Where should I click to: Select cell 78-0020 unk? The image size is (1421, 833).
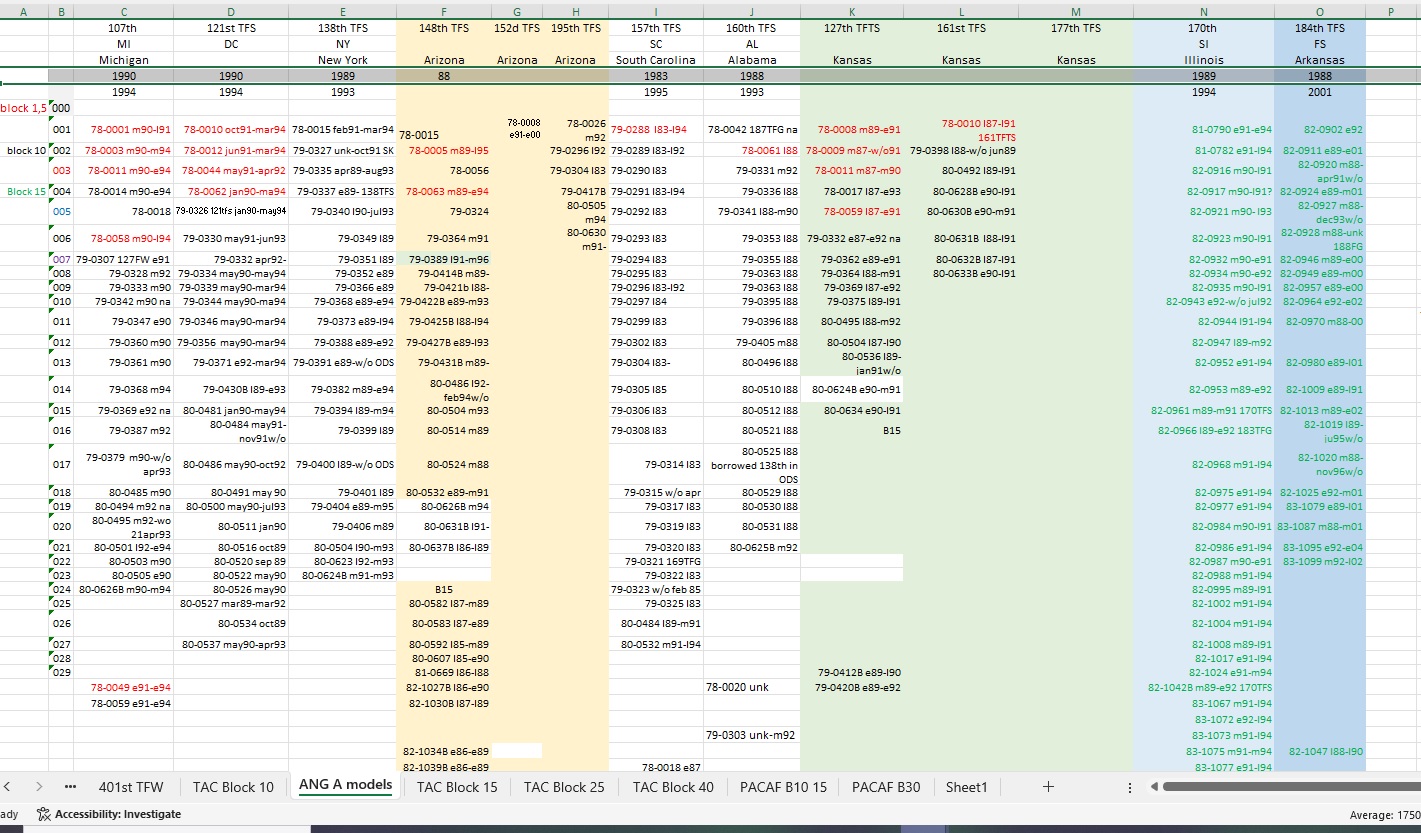pos(752,688)
